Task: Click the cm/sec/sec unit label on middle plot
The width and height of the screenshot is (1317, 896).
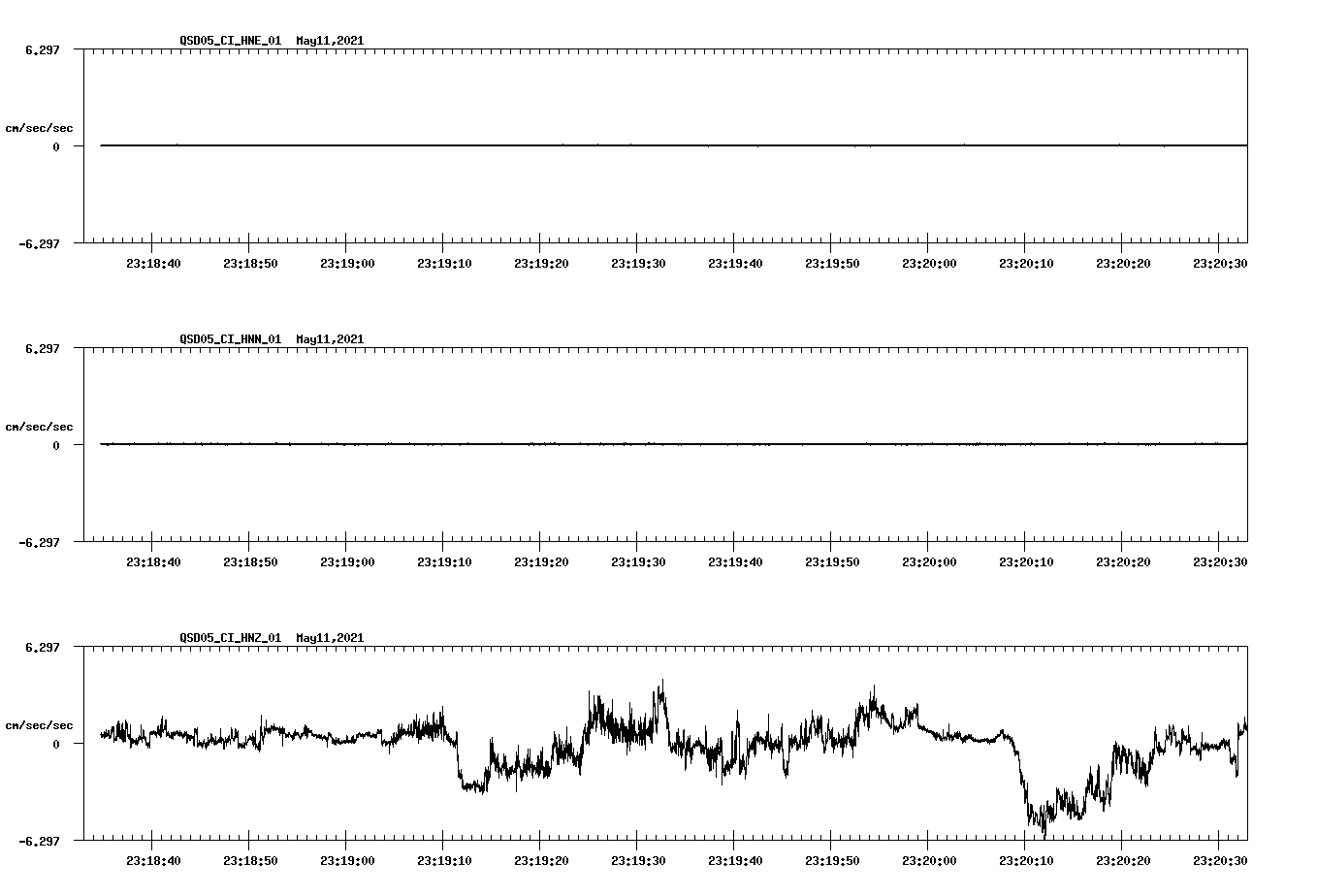Action: [x=41, y=426]
